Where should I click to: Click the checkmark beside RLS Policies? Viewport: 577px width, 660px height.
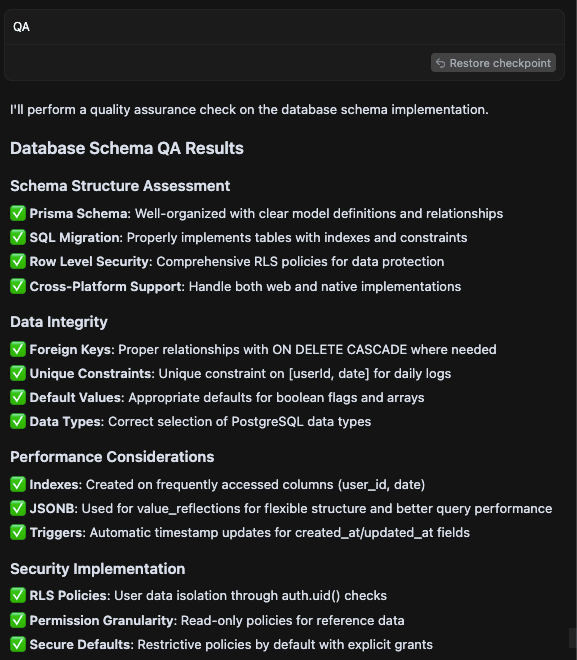pyautogui.click(x=18, y=596)
